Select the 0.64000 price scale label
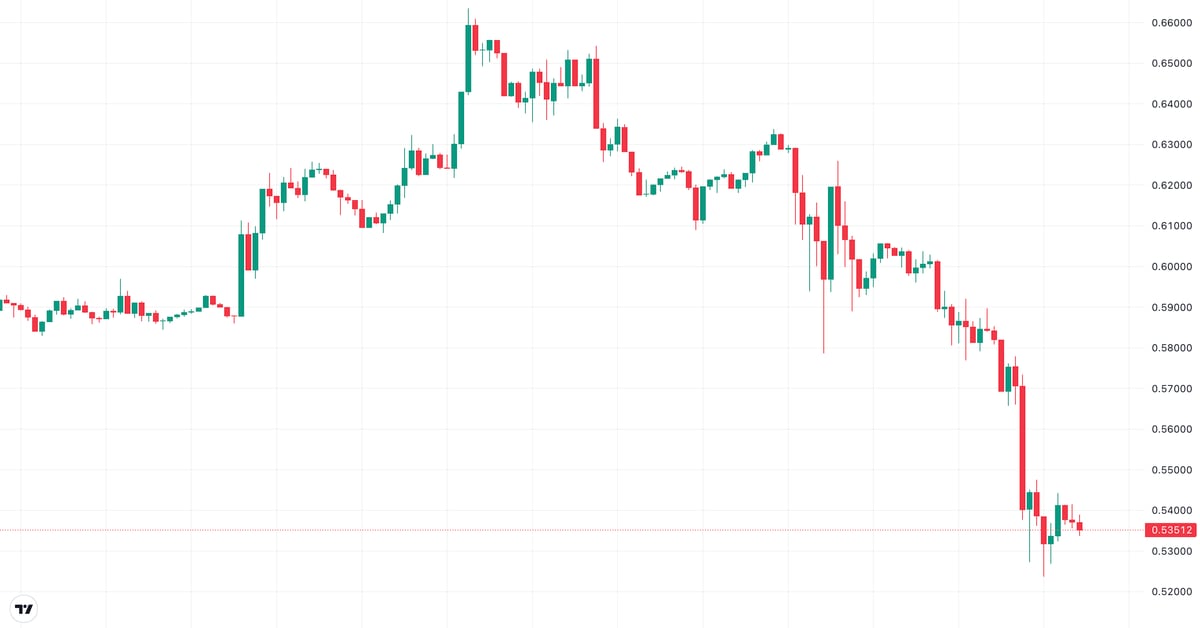The height and width of the screenshot is (628, 1200). [x=1170, y=104]
